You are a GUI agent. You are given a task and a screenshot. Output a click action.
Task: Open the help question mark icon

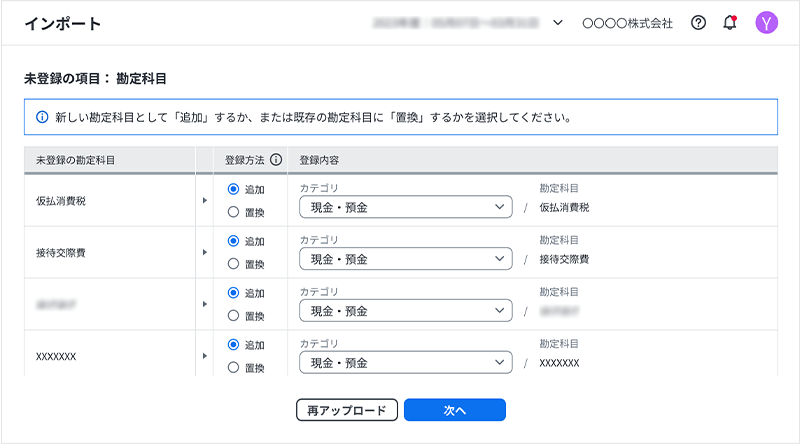coord(699,23)
